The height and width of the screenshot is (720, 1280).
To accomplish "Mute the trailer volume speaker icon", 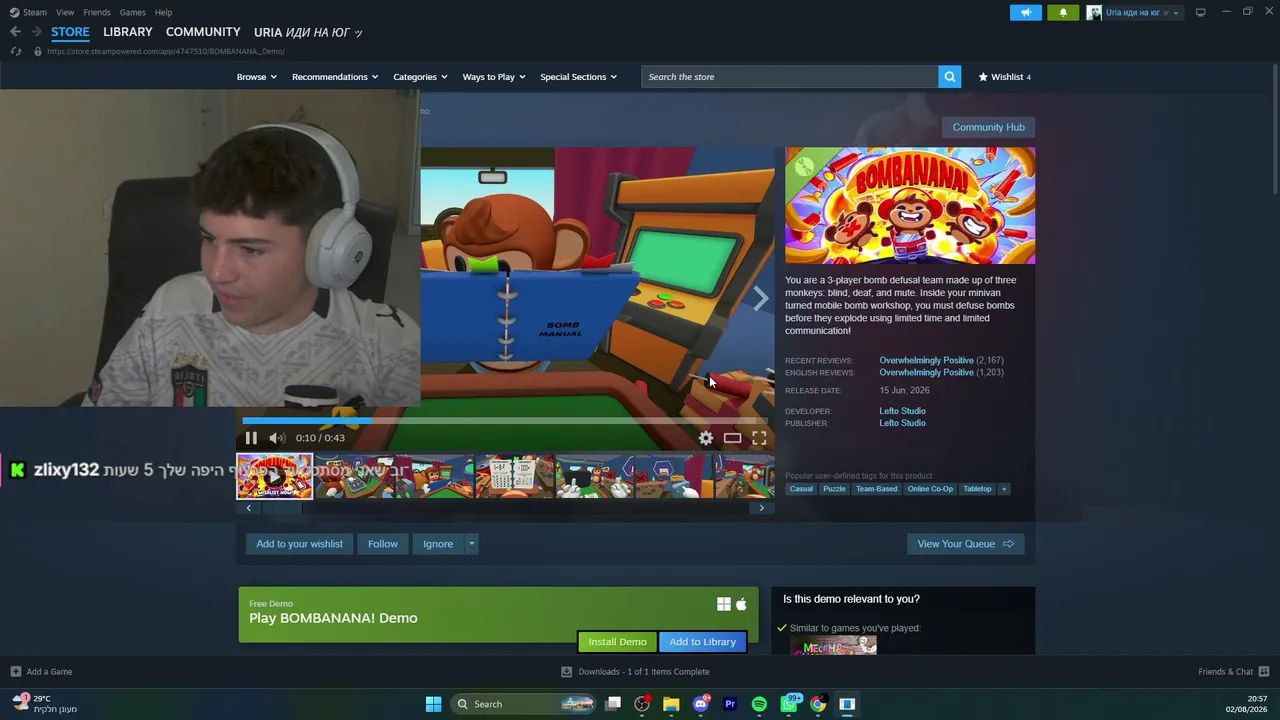I will [x=277, y=438].
